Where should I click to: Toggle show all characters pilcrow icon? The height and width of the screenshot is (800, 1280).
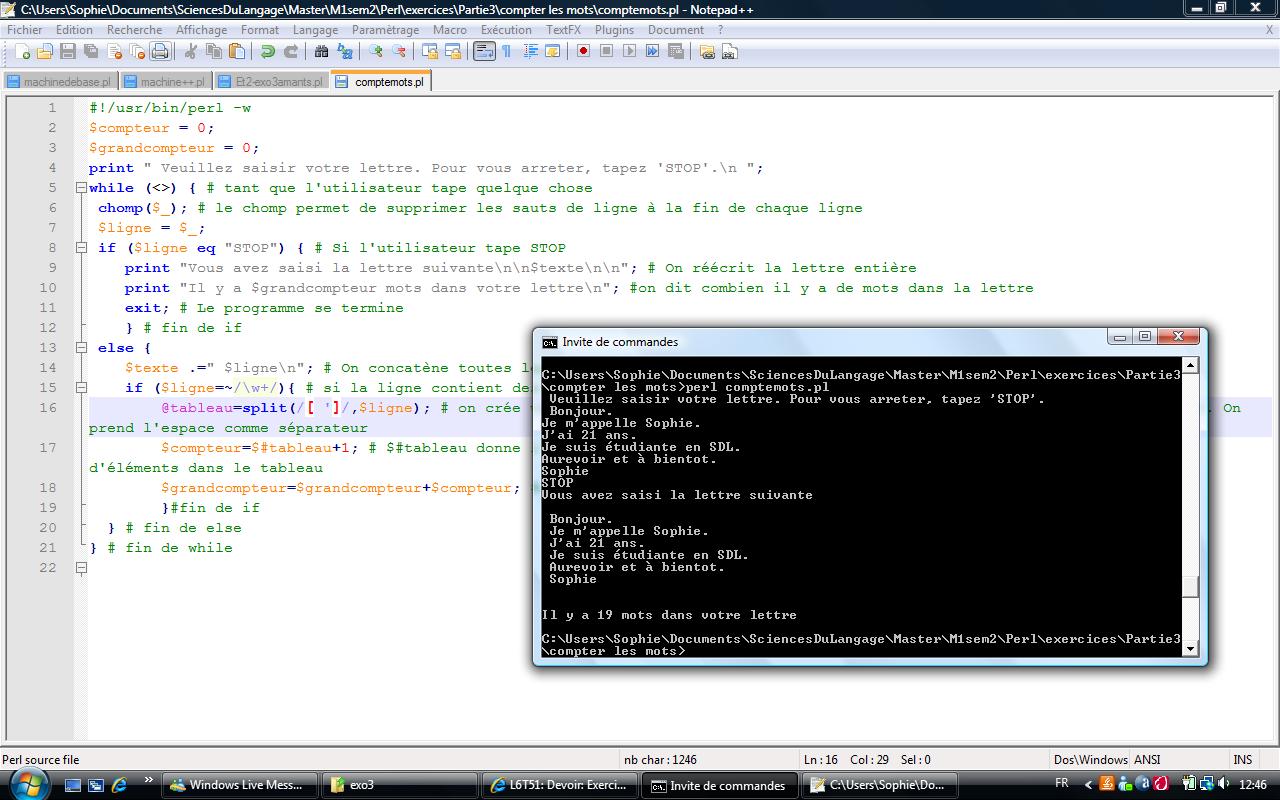507,52
